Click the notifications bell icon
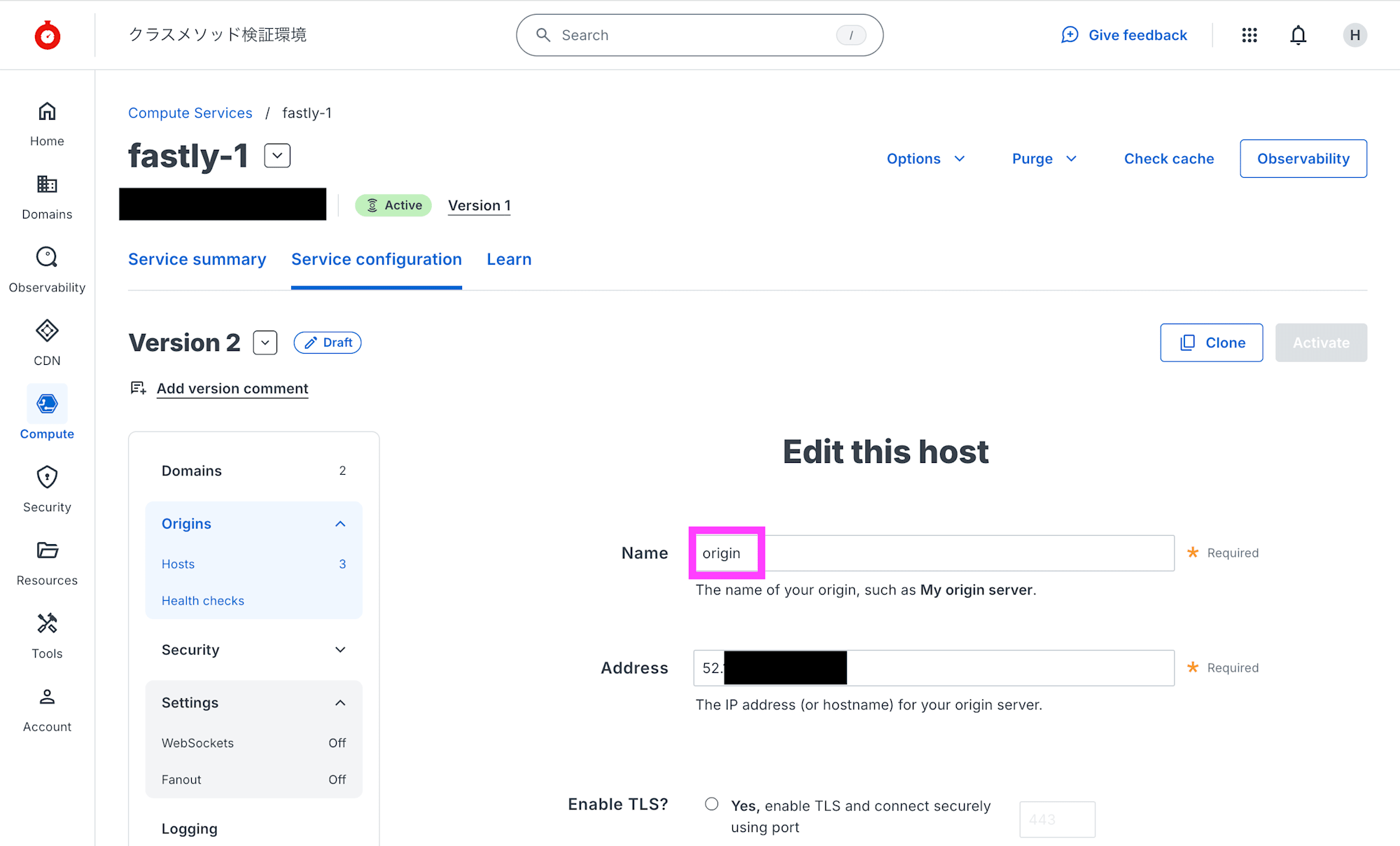1400x846 pixels. [1298, 35]
